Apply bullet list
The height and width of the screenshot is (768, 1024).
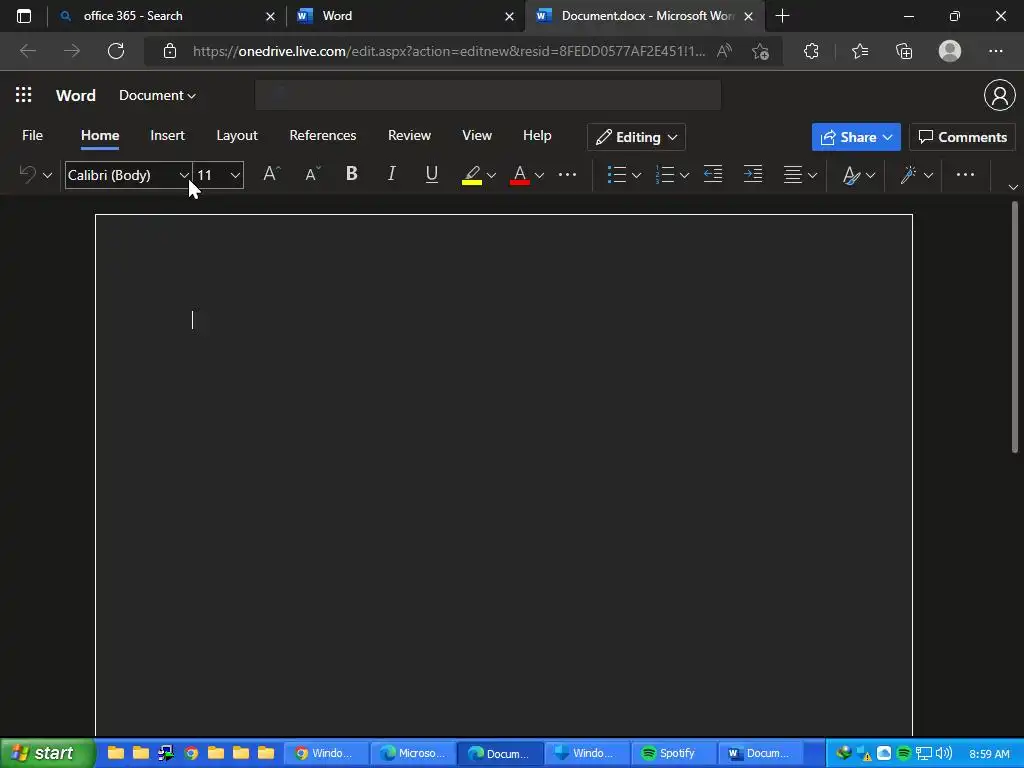(616, 174)
